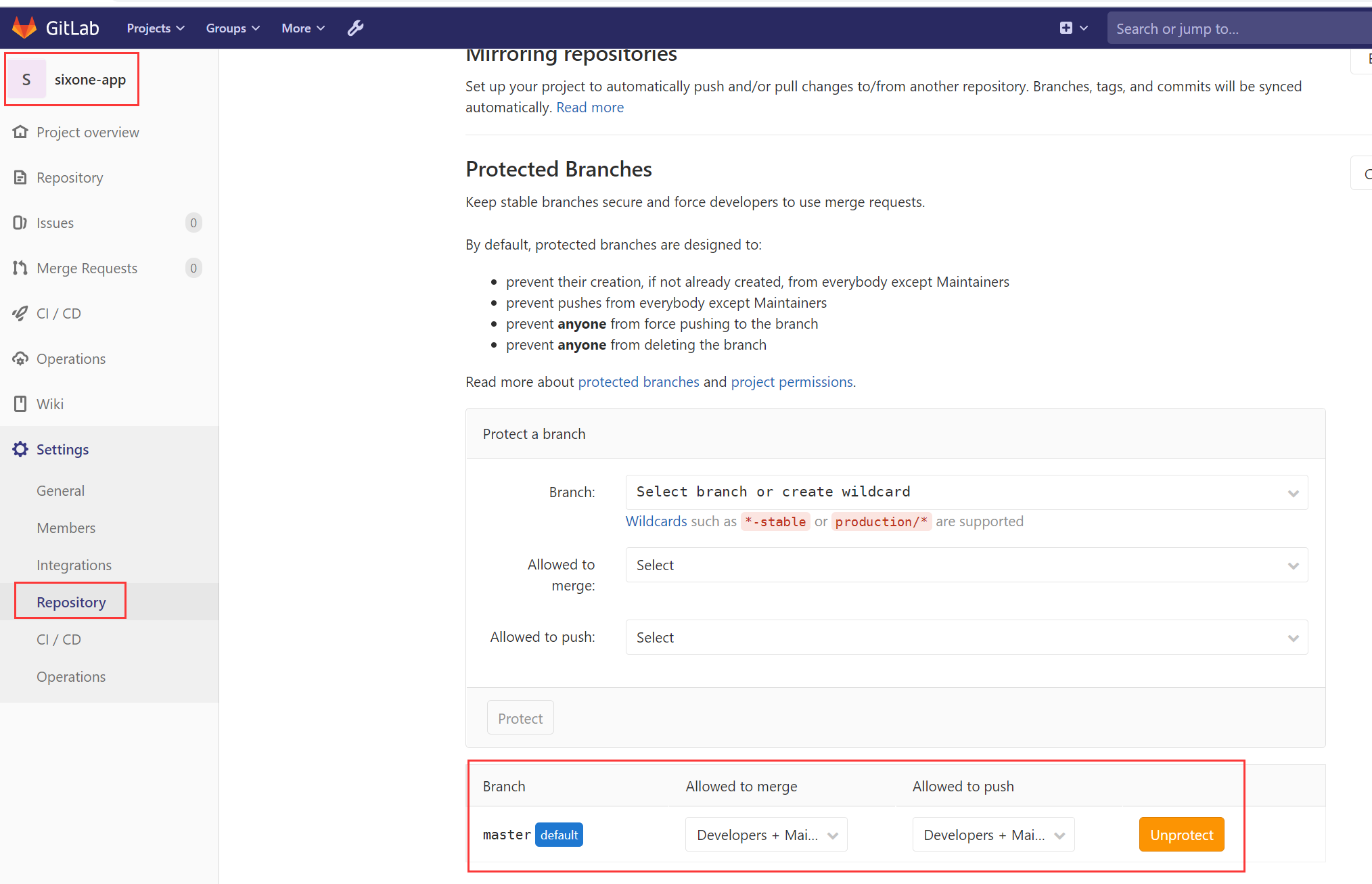Click the search or jump to field
The image size is (1372, 884).
(x=1238, y=28)
